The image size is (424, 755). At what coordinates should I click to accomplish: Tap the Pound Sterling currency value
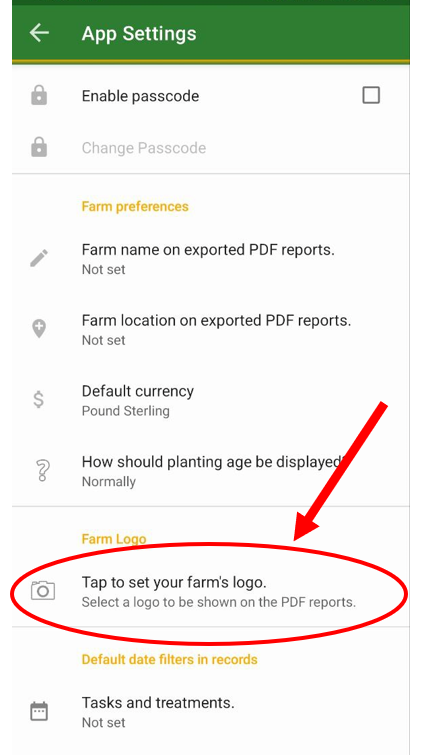point(126,411)
